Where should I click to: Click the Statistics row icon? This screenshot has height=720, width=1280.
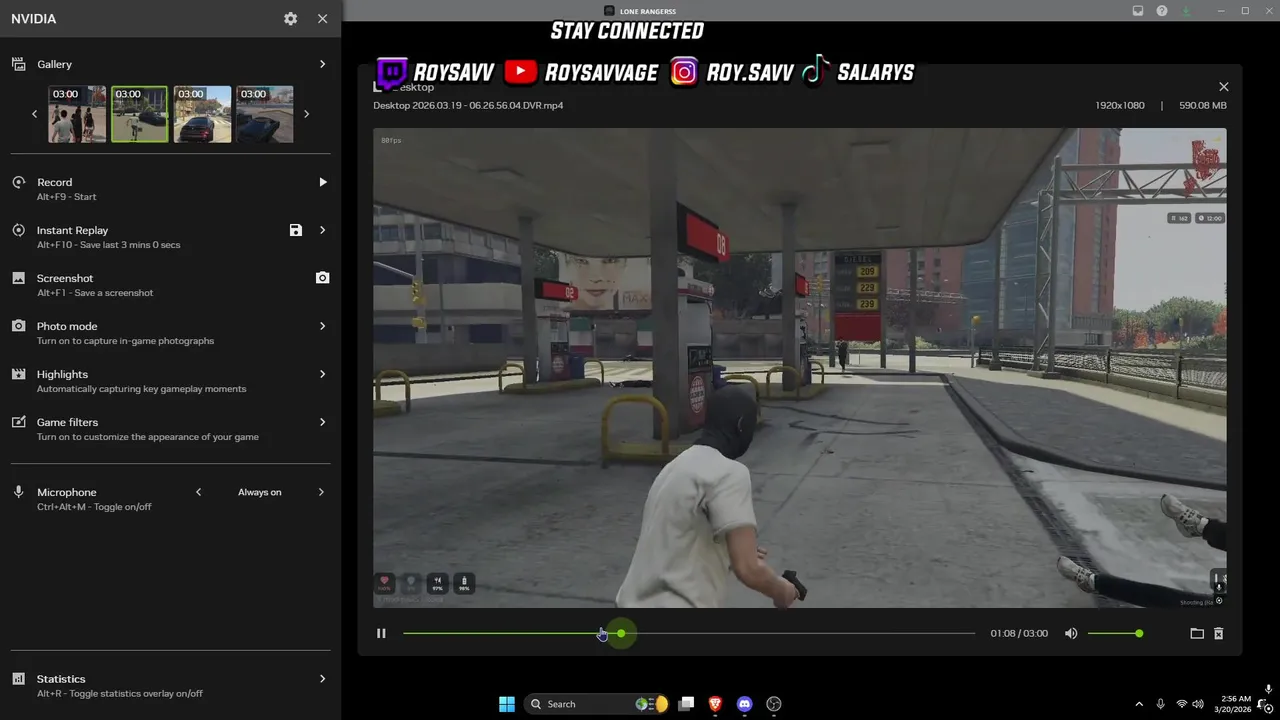[x=18, y=679]
